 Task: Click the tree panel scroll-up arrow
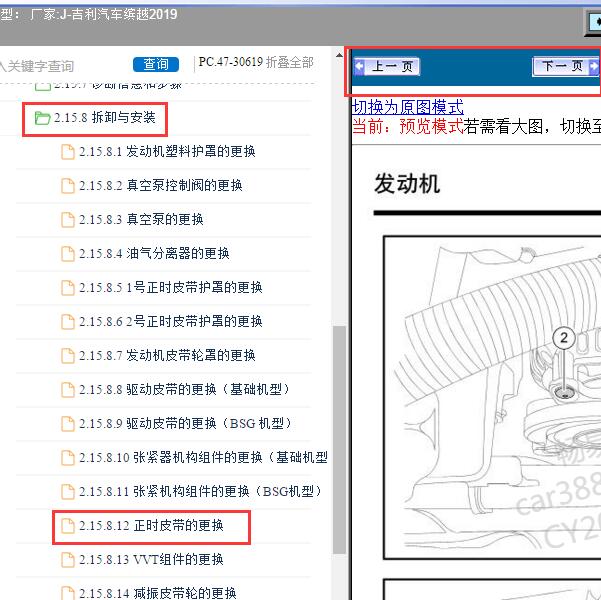coord(339,55)
